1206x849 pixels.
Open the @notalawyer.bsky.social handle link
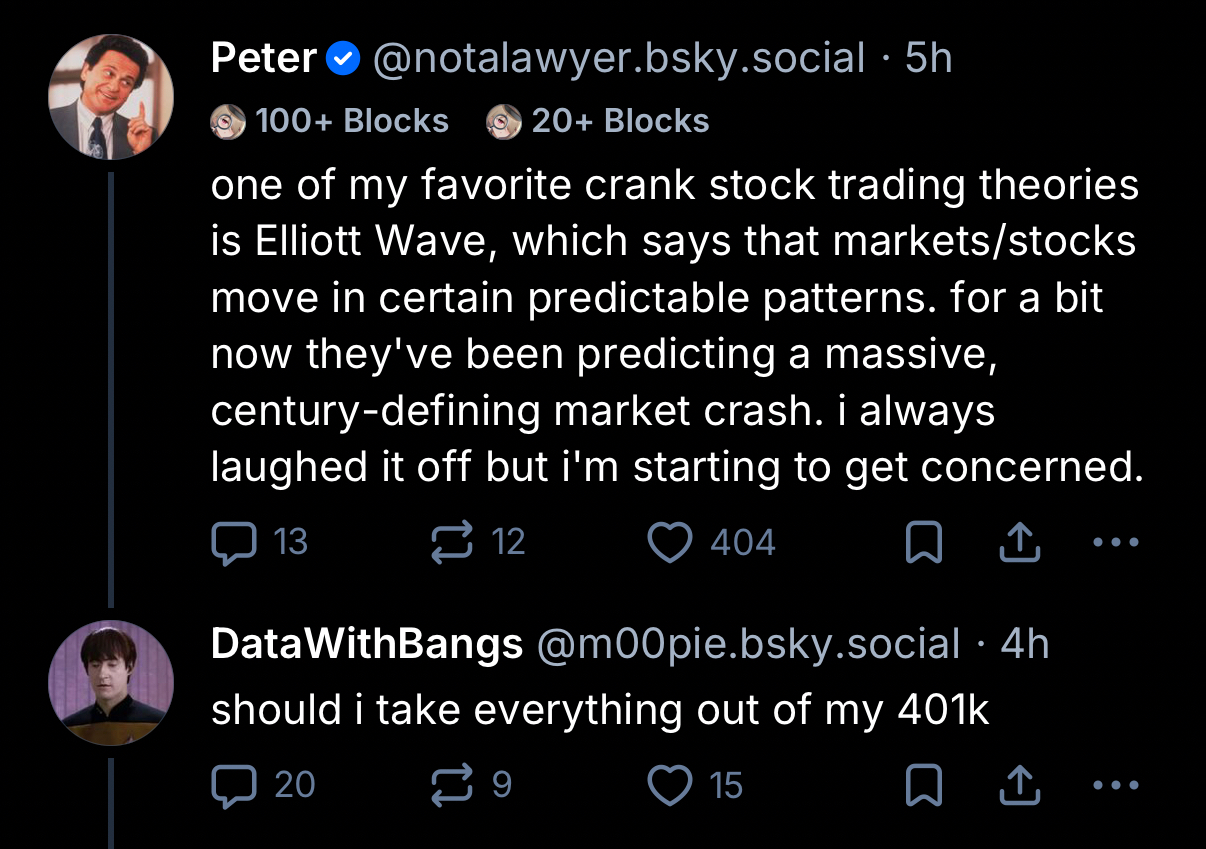click(618, 60)
